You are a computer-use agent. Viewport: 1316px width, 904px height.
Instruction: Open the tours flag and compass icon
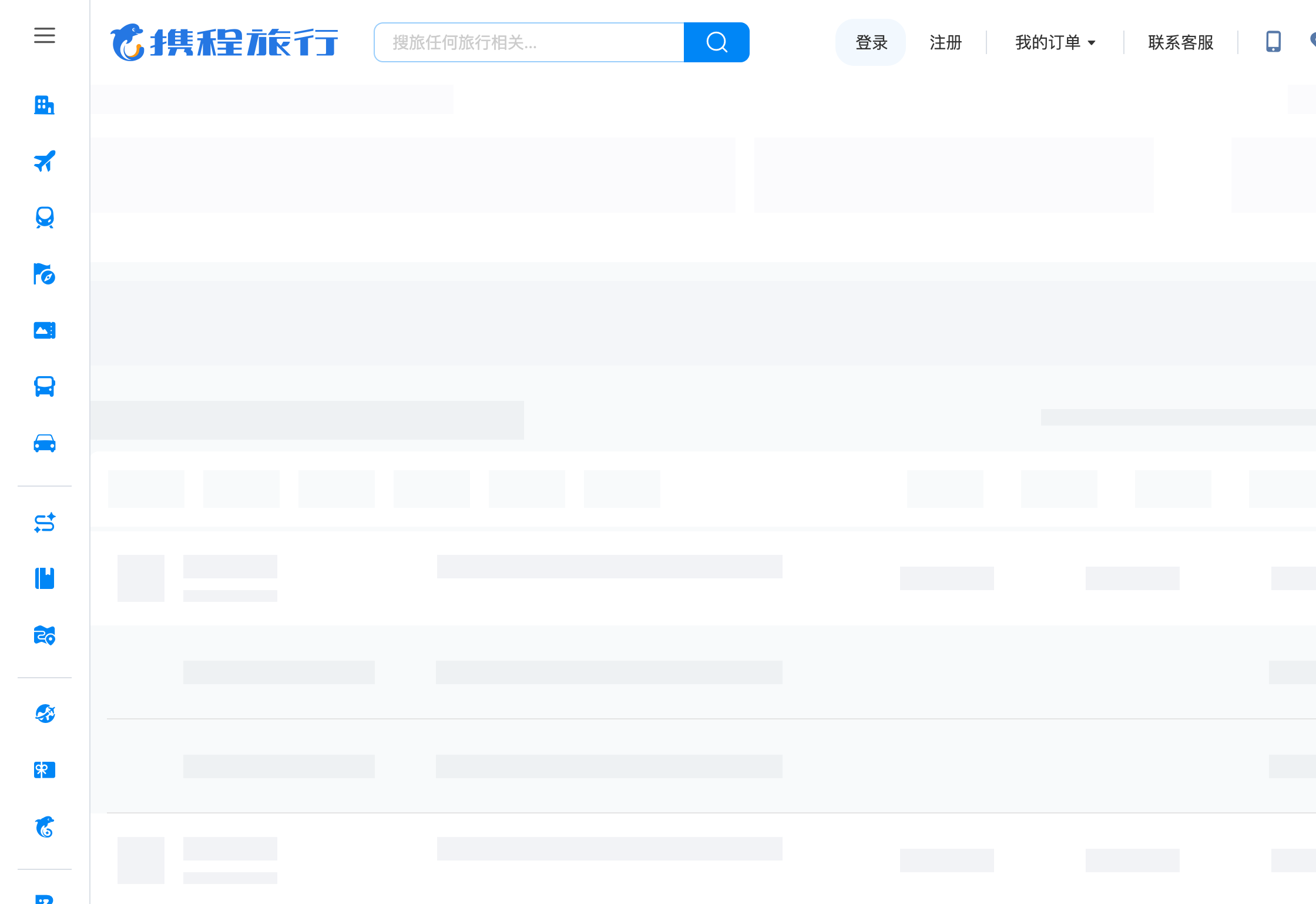45,274
